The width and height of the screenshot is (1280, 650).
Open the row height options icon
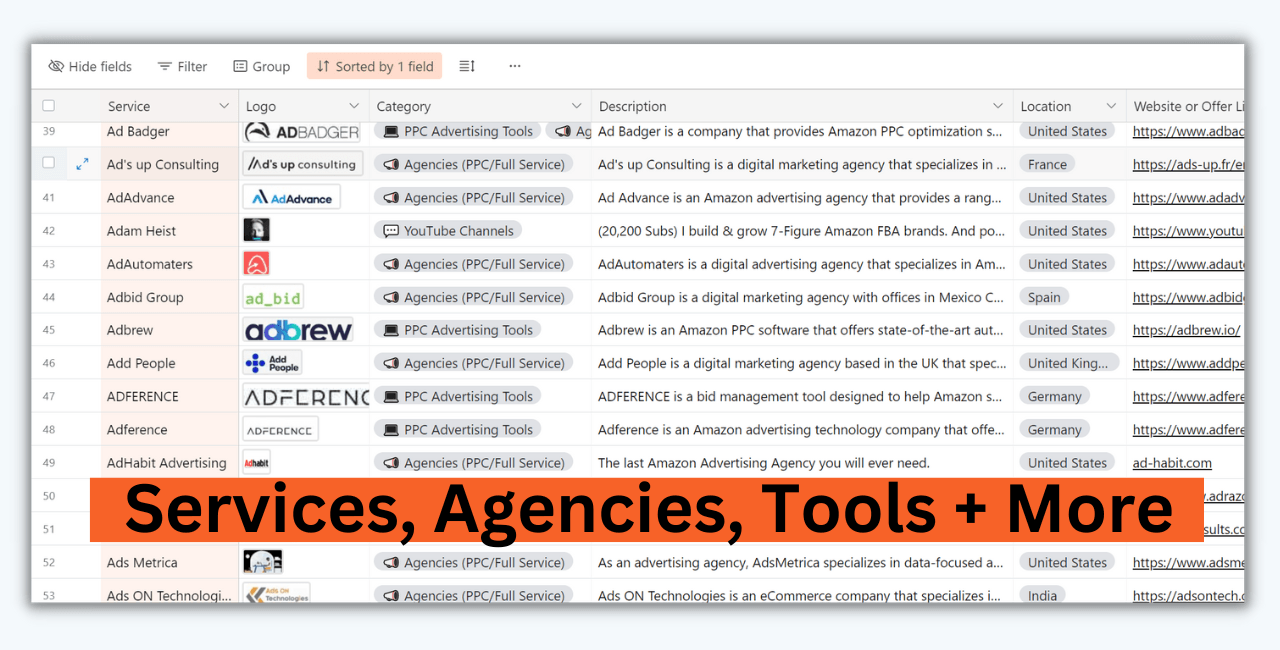tap(467, 66)
